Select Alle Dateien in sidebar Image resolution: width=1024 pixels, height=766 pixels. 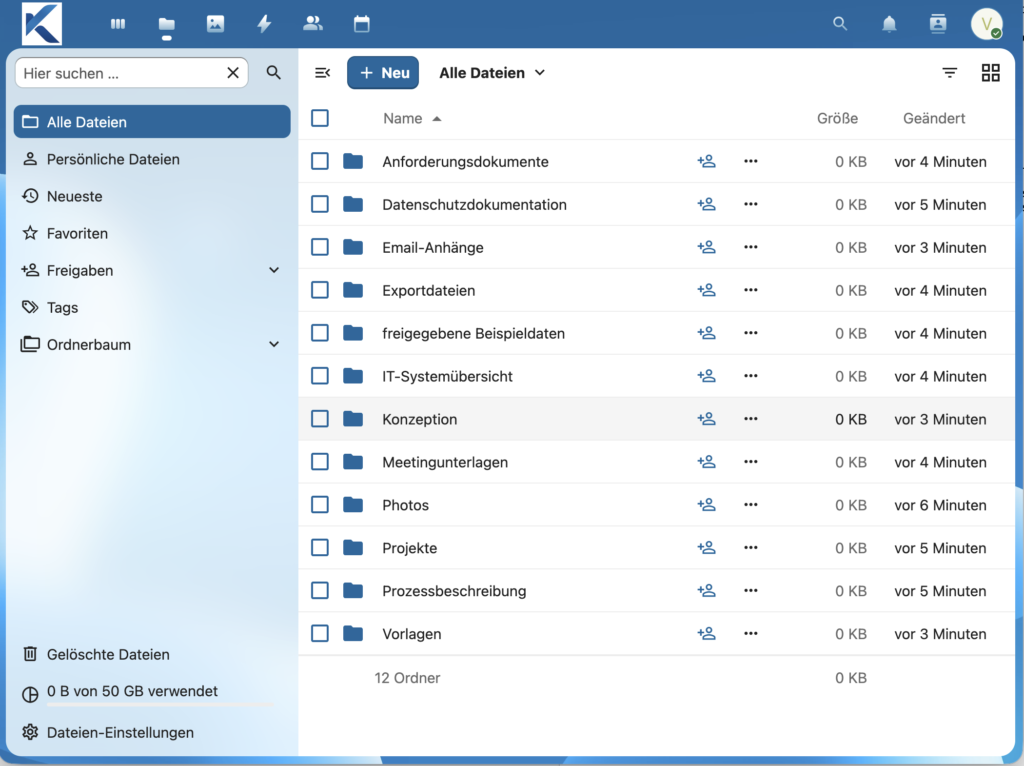pos(152,121)
